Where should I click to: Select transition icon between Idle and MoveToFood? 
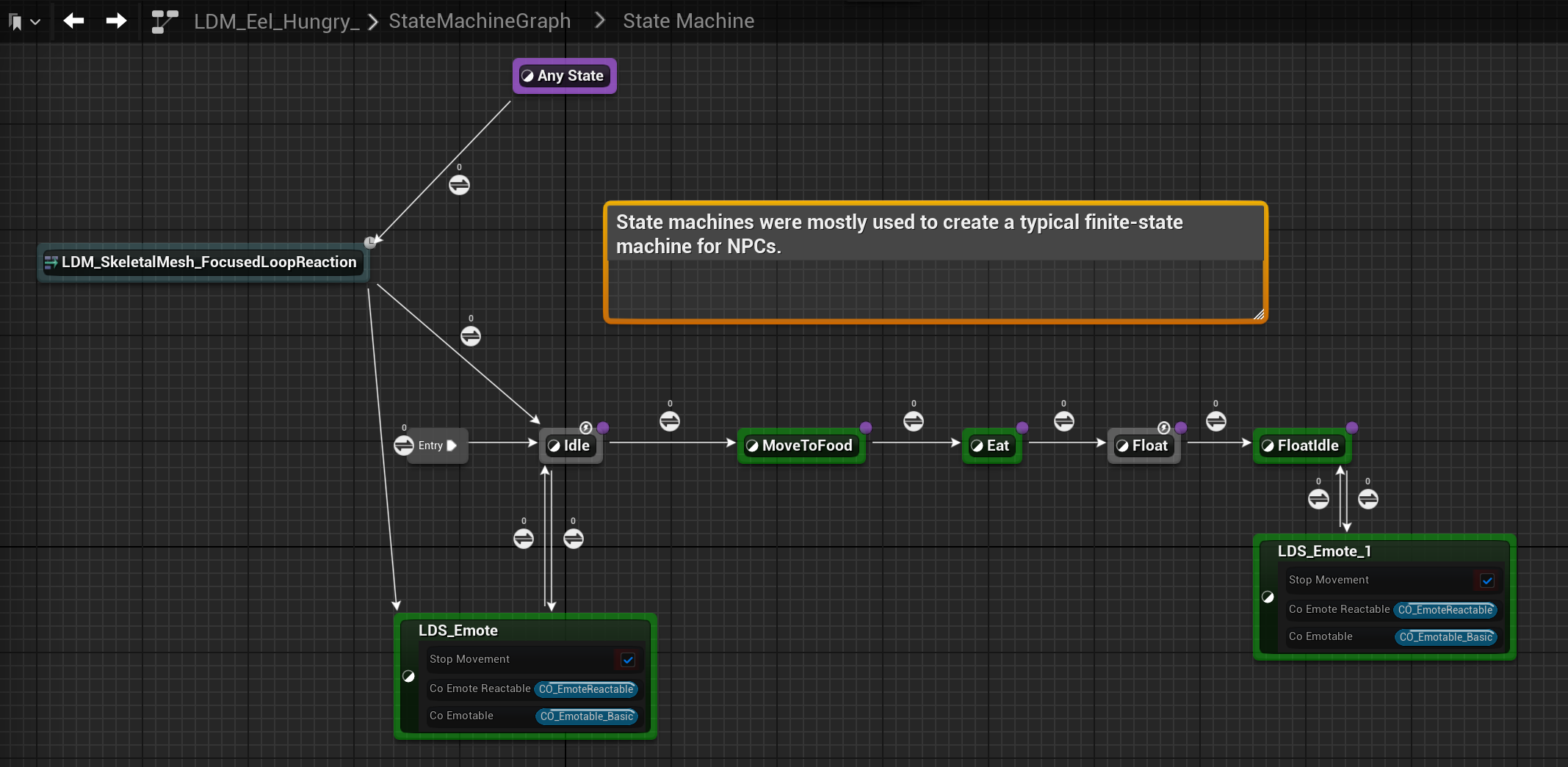click(x=670, y=421)
